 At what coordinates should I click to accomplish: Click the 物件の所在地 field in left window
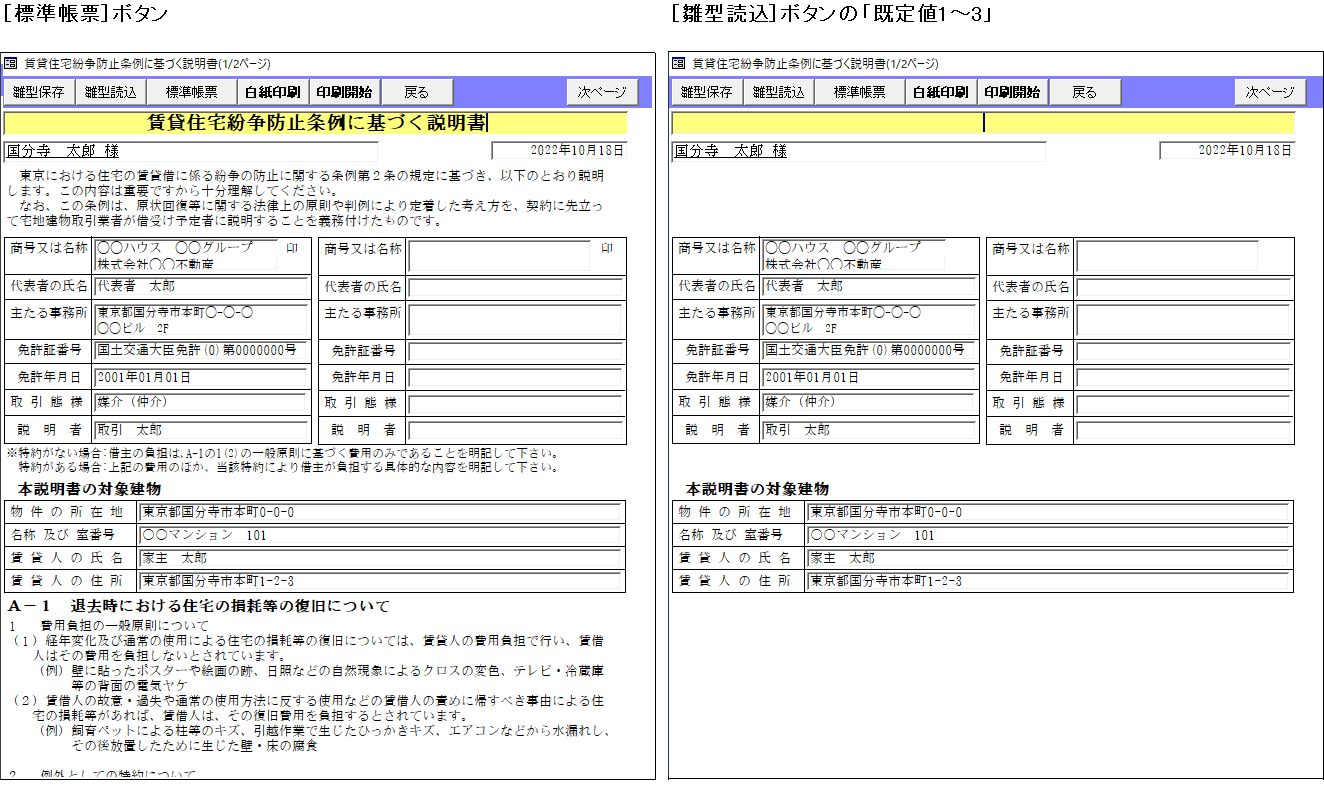381,513
